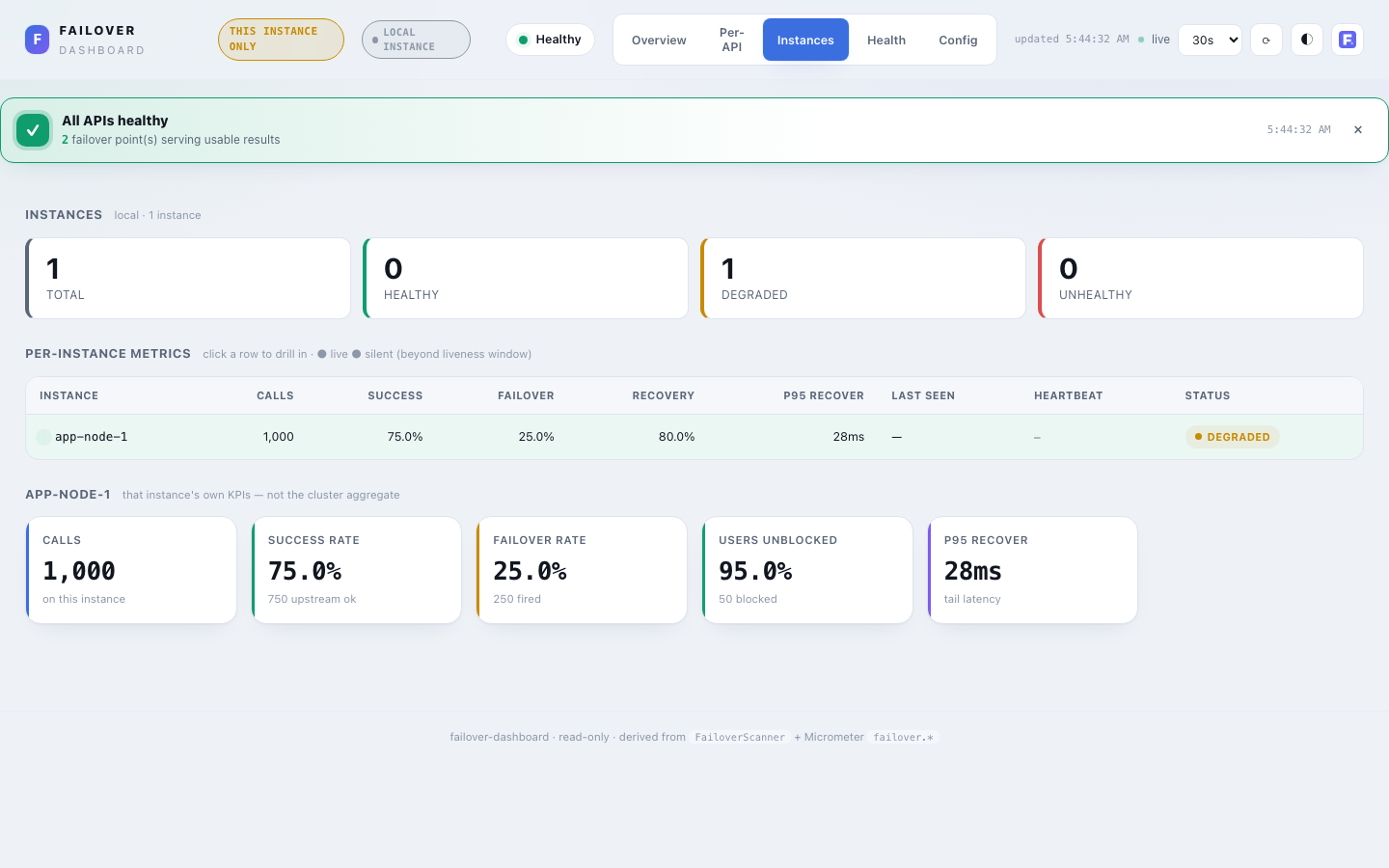
Task: Click the 75.0% success table cell
Action: point(405,437)
